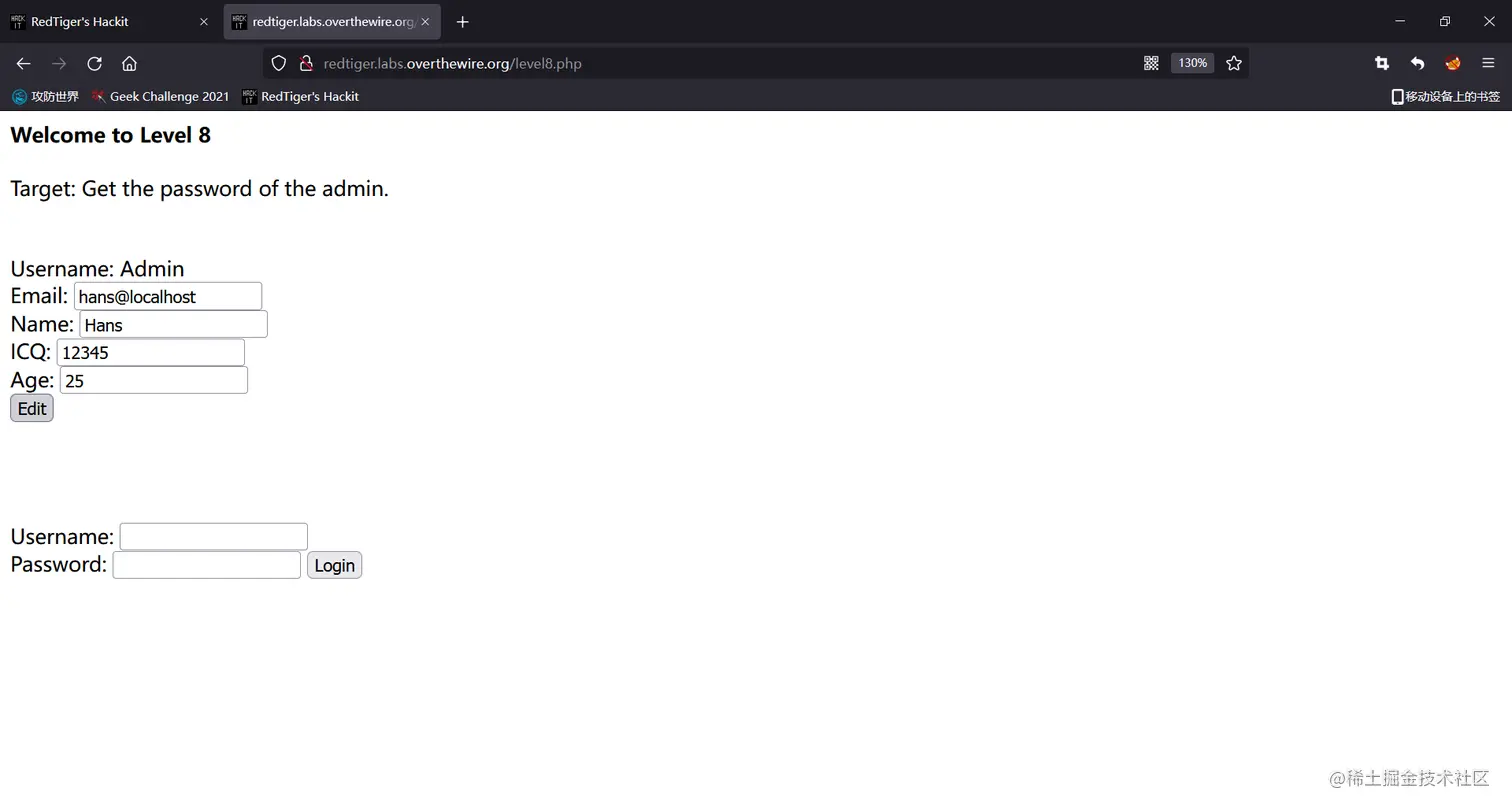Bookmark this page with the star icon
This screenshot has height=811, width=1512.
(x=1234, y=63)
